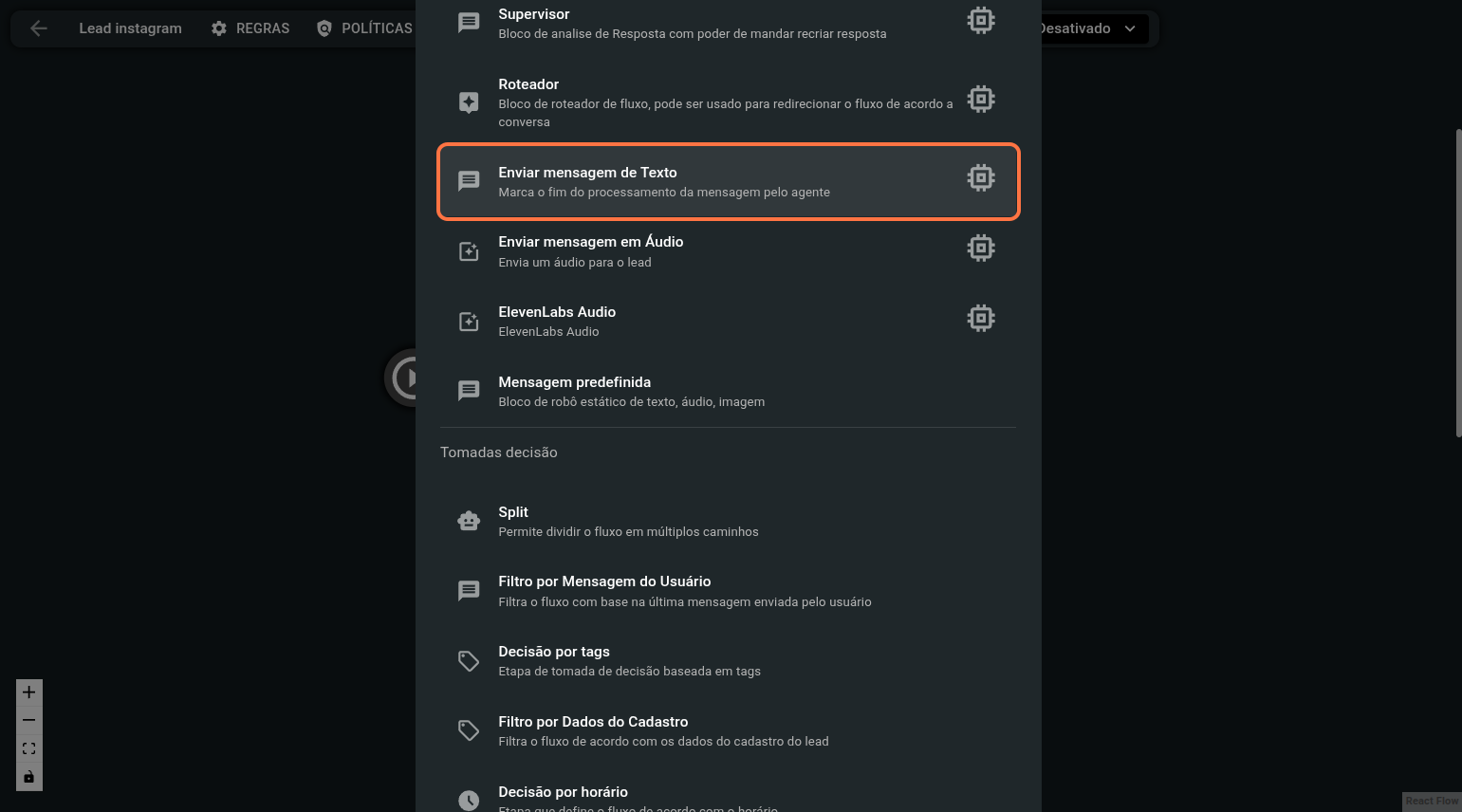Click the back arrow icon
The image size is (1462, 812).
pos(38,28)
